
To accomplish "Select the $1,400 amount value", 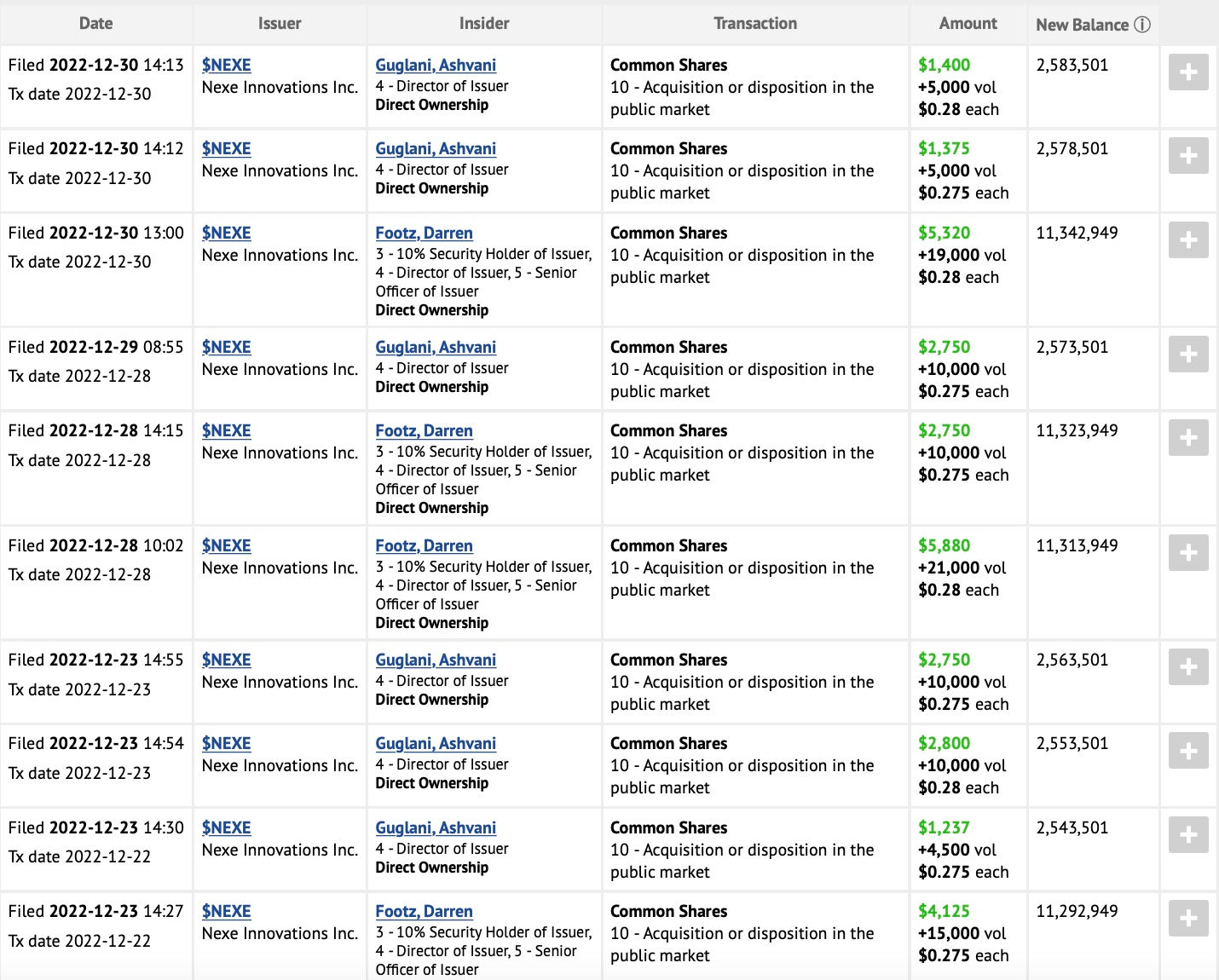I will point(944,65).
